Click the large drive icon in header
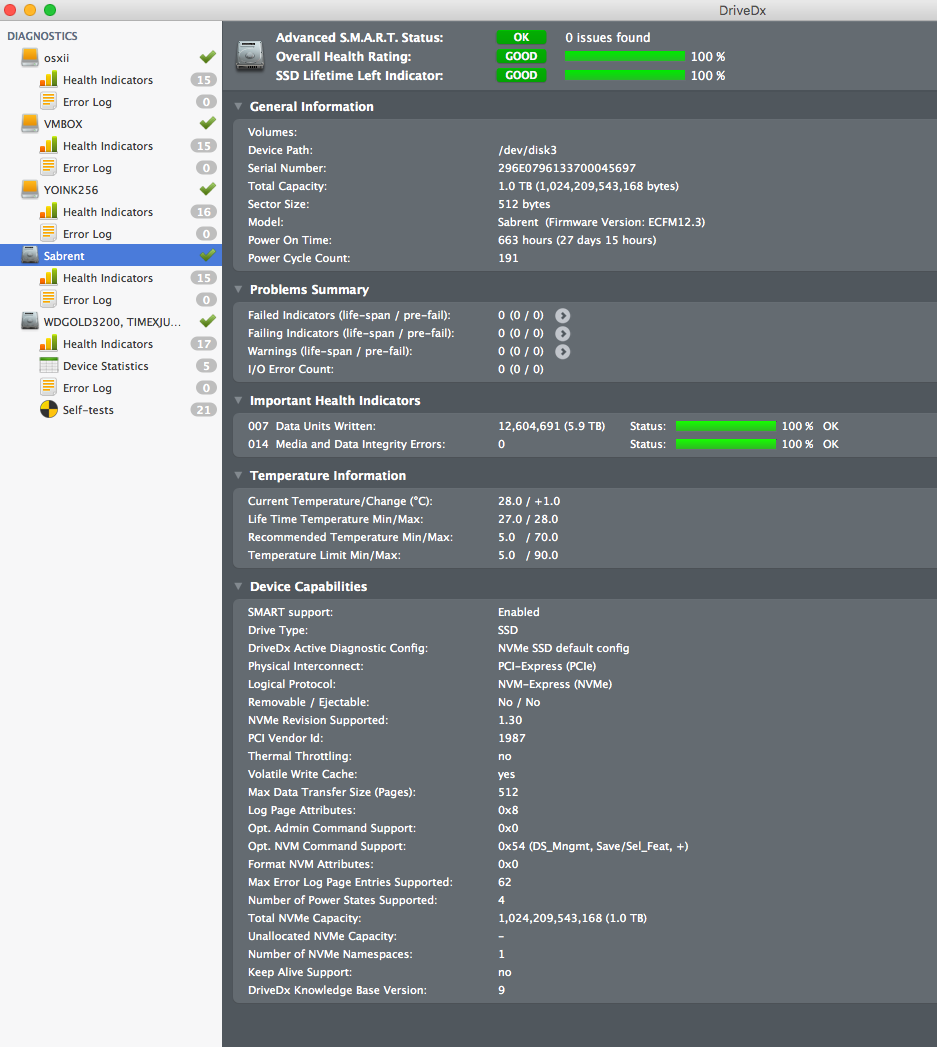 coord(250,56)
